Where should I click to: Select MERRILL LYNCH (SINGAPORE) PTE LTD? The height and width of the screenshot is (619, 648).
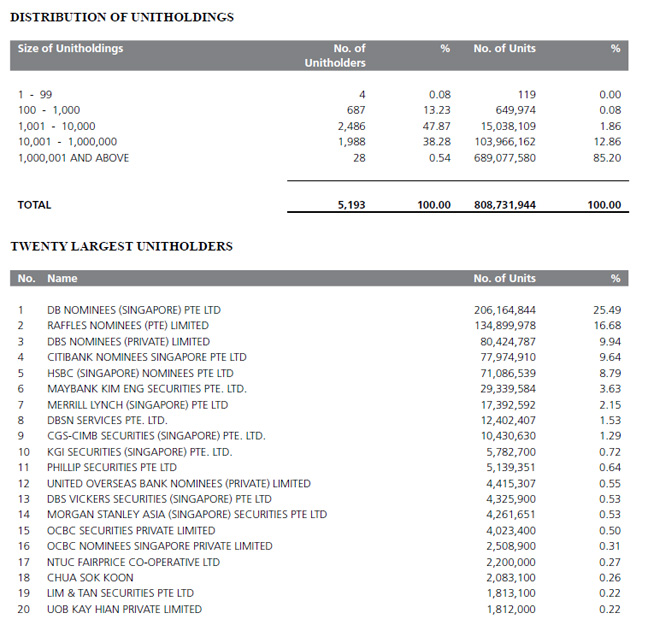[138, 405]
